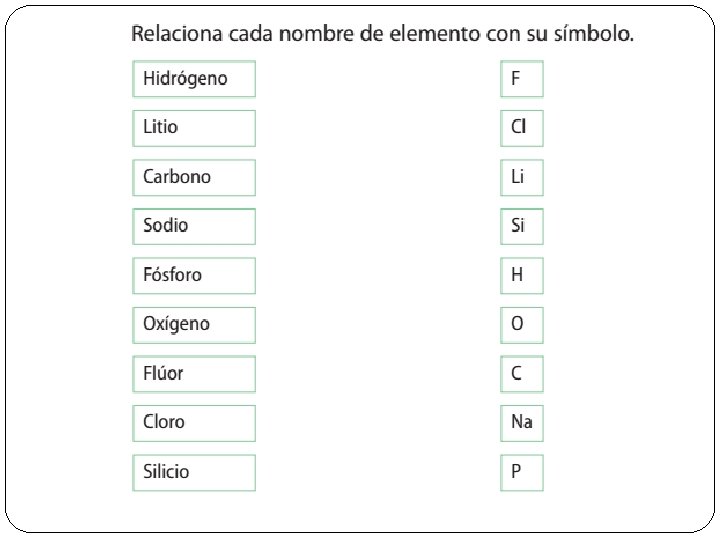The height and width of the screenshot is (540, 720).
Task: Select the C symbol box
Action: coord(521,374)
